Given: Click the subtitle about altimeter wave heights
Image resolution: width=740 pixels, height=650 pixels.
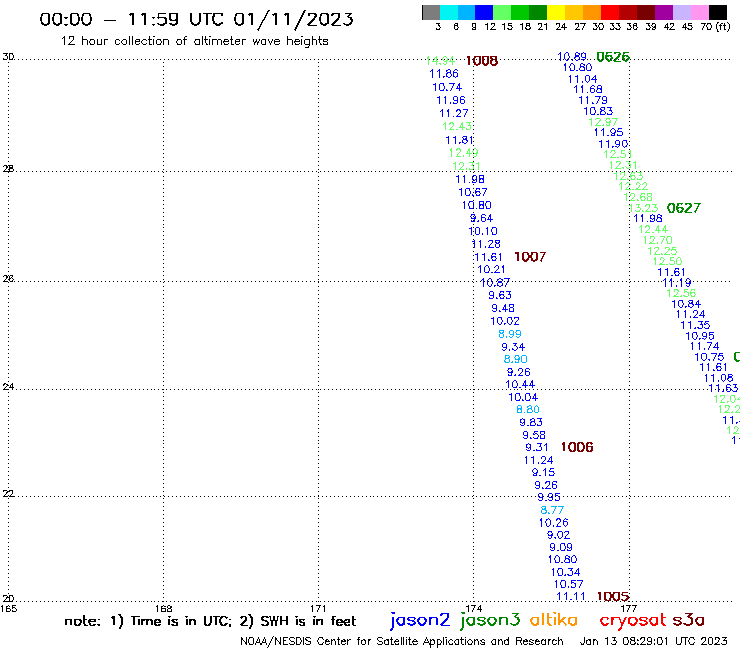Looking at the screenshot, I should coord(195,41).
